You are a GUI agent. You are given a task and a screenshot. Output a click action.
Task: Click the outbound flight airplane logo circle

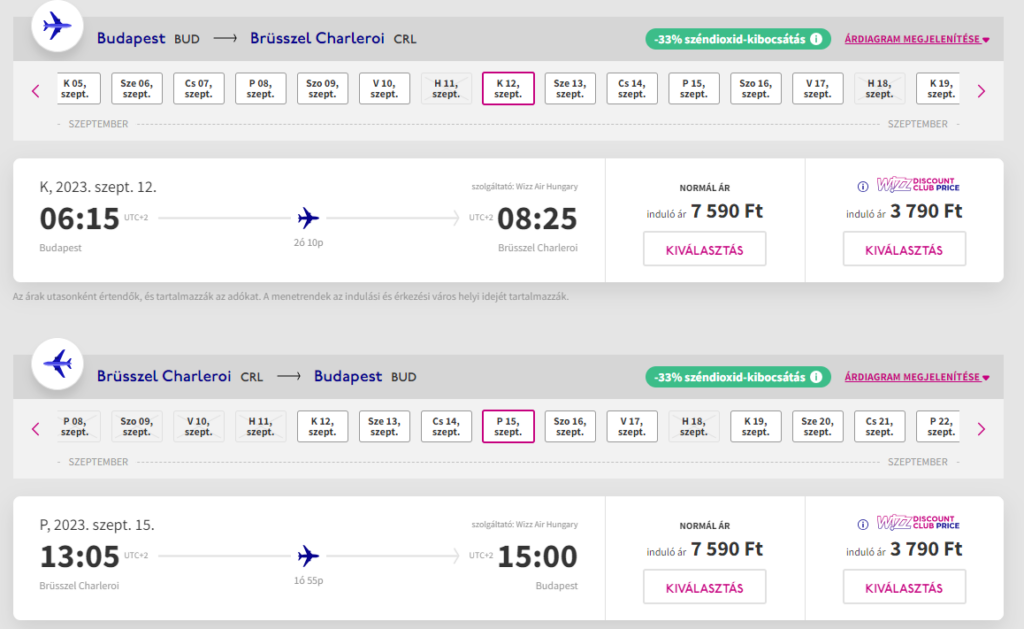pos(57,26)
